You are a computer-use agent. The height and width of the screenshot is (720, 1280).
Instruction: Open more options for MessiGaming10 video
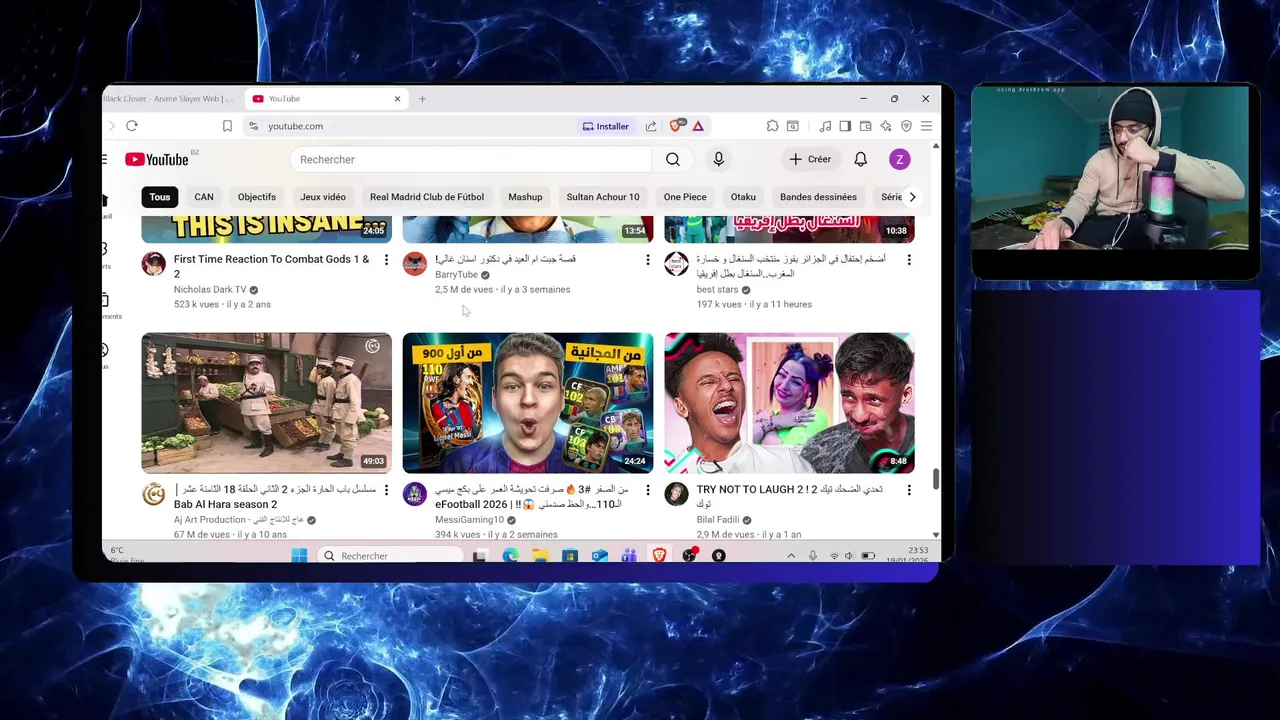click(x=647, y=490)
